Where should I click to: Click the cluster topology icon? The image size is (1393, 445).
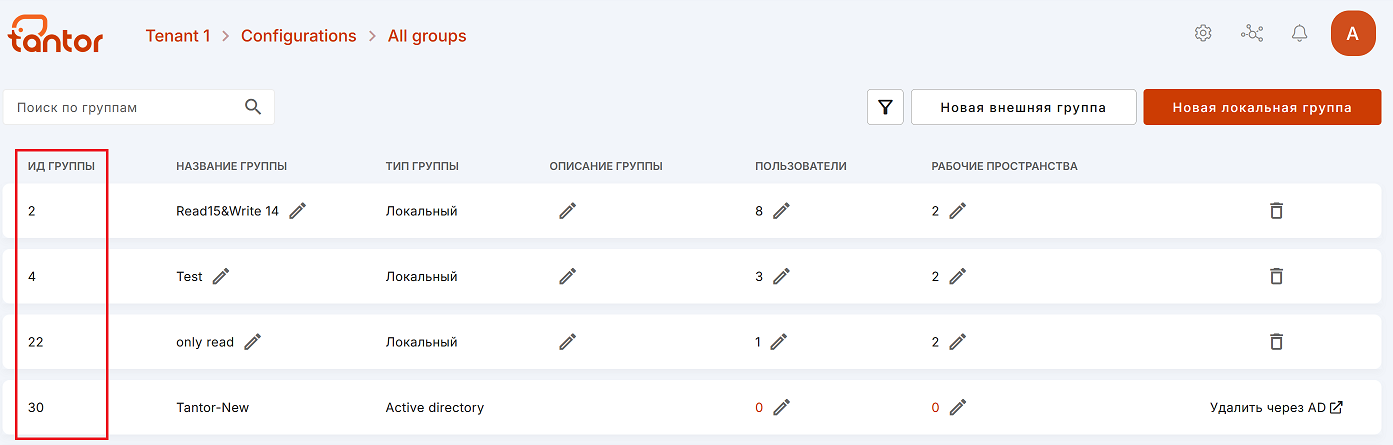(1251, 33)
